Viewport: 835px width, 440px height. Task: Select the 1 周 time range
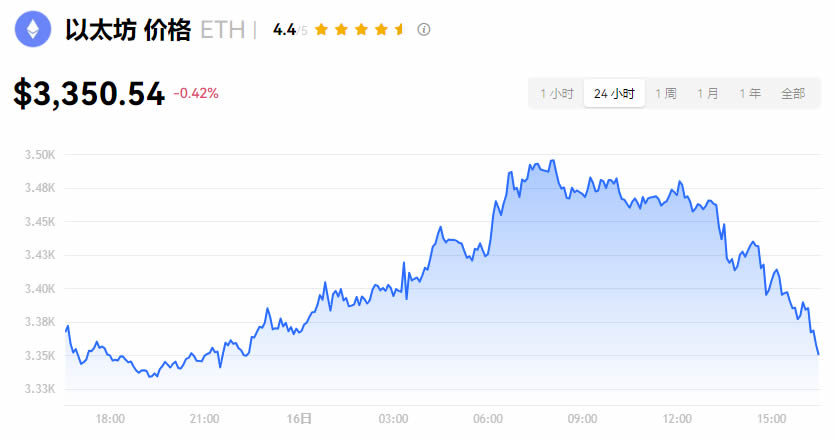666,94
